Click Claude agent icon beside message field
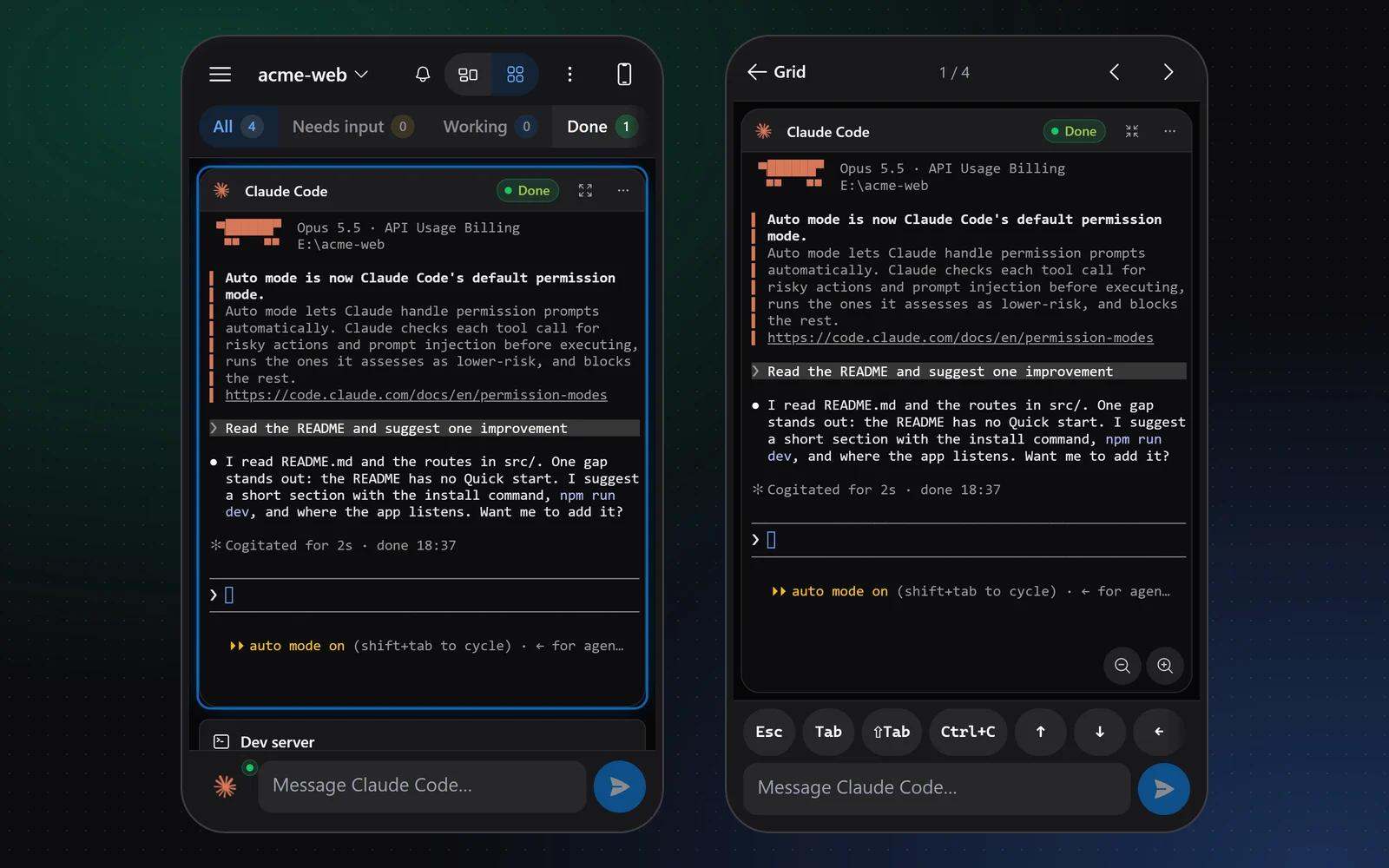1389x868 pixels. (x=226, y=786)
